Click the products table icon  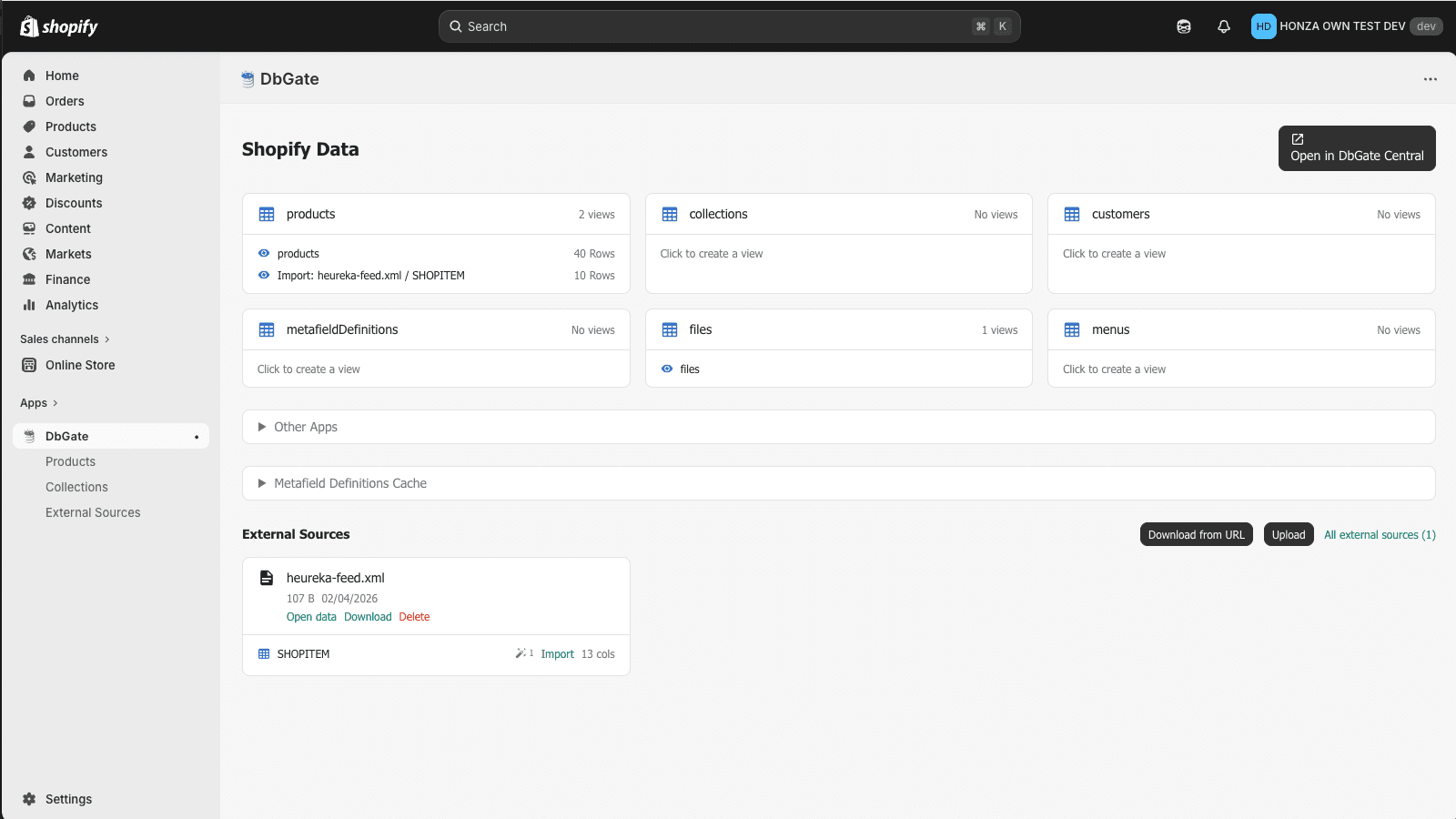267,214
